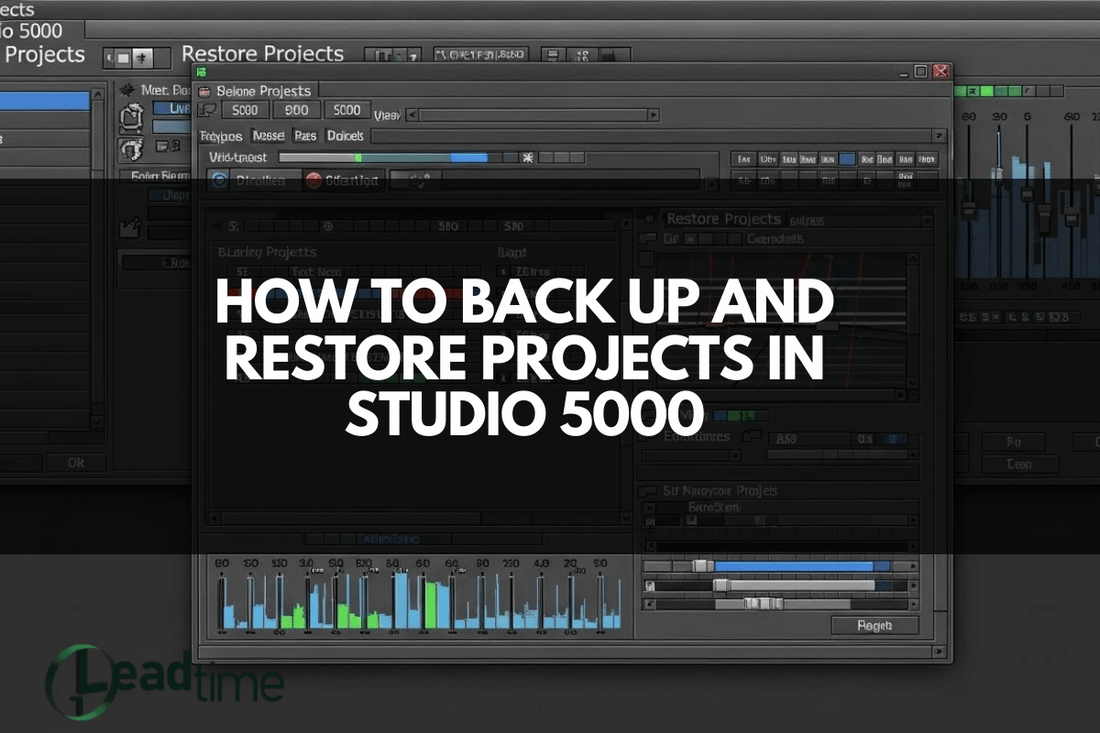Click the left arrow of the Visay scroll field
Image resolution: width=1100 pixels, height=733 pixels.
(411, 115)
